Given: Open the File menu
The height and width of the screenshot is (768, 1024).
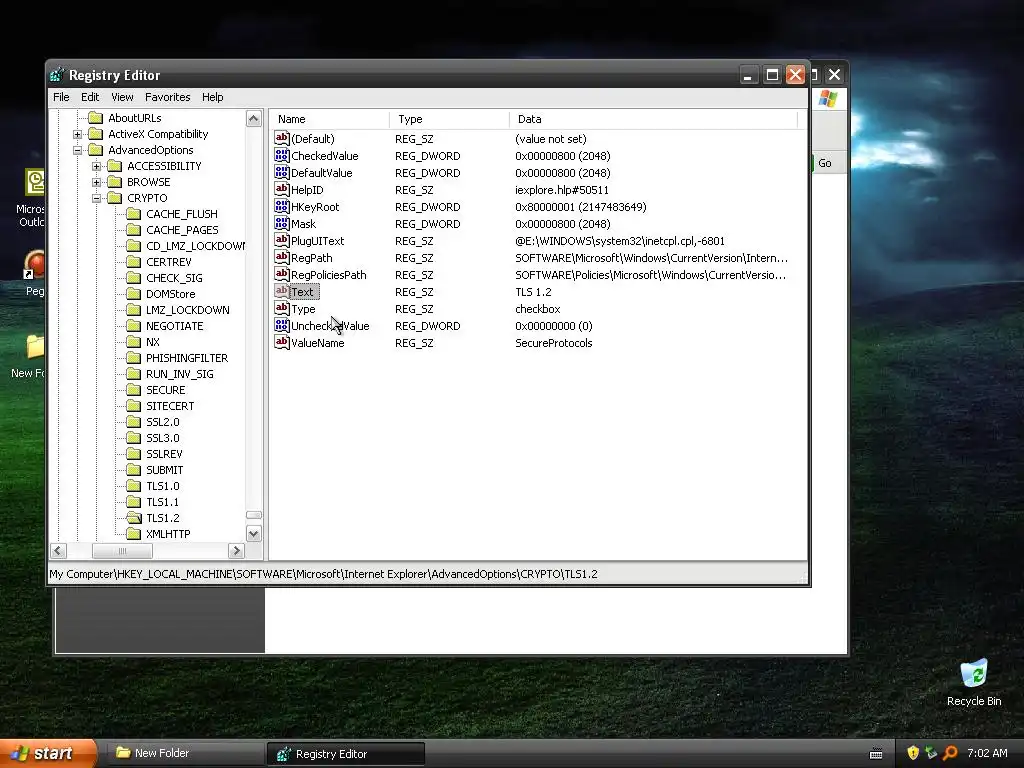Looking at the screenshot, I should click(61, 97).
